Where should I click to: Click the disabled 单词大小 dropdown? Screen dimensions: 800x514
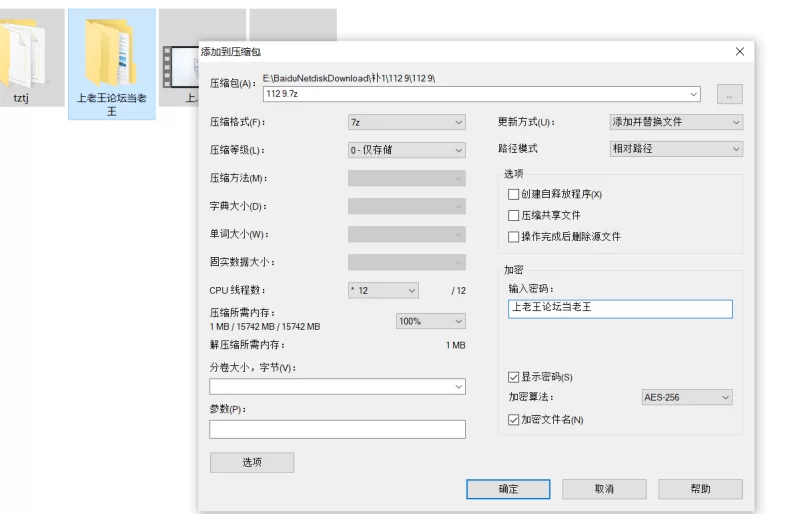407,234
